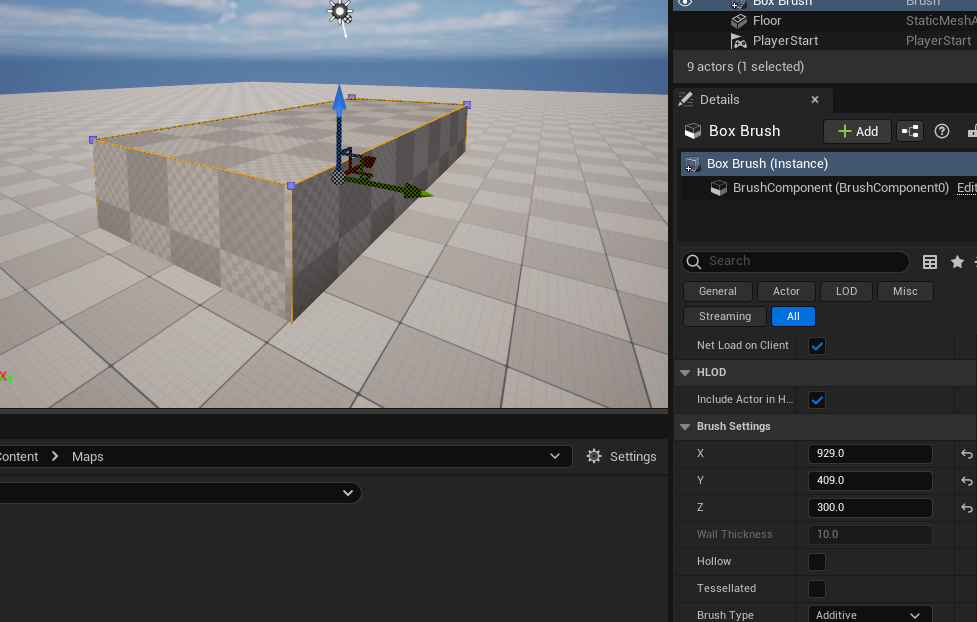Click the PlayerStart actor icon in Outliner

tap(738, 41)
